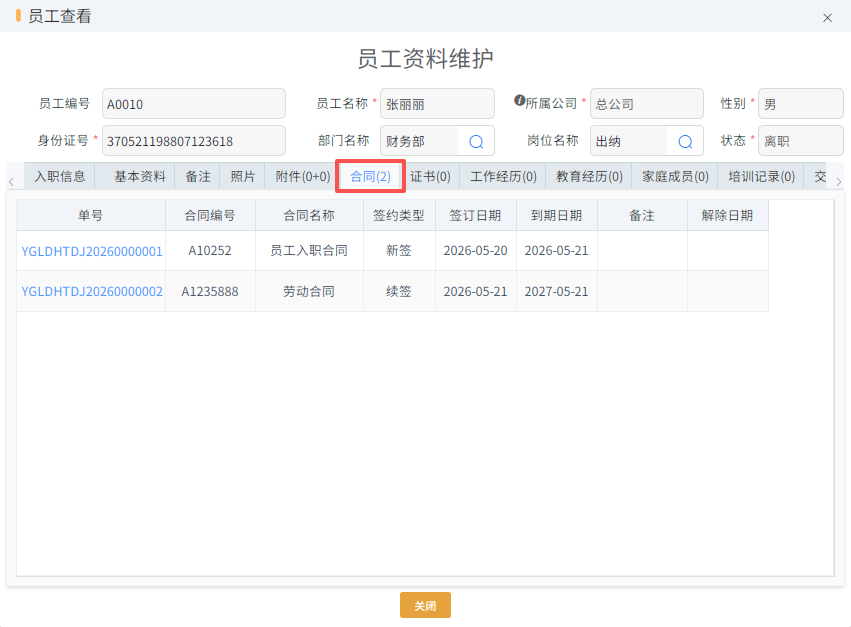Screen dimensions: 851x627
Task: Switch to the 培训记录(0) tab
Action: point(761,176)
